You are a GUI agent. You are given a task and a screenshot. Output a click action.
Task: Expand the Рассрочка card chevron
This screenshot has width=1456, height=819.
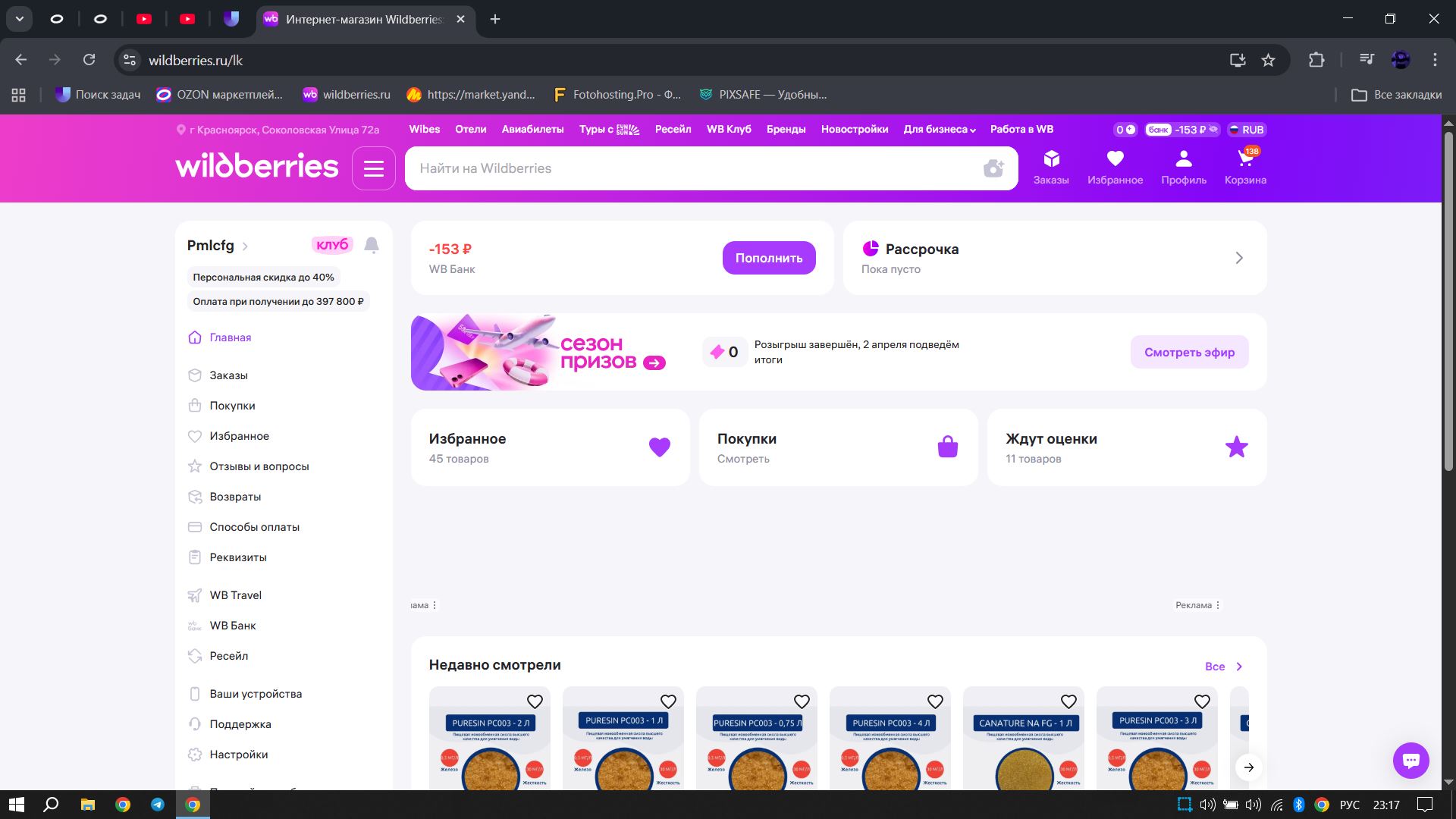pos(1239,258)
